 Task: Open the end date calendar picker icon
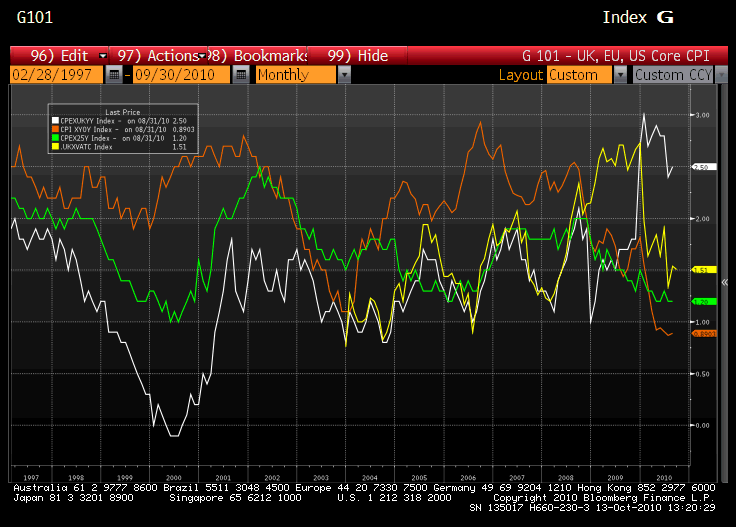tap(240, 75)
